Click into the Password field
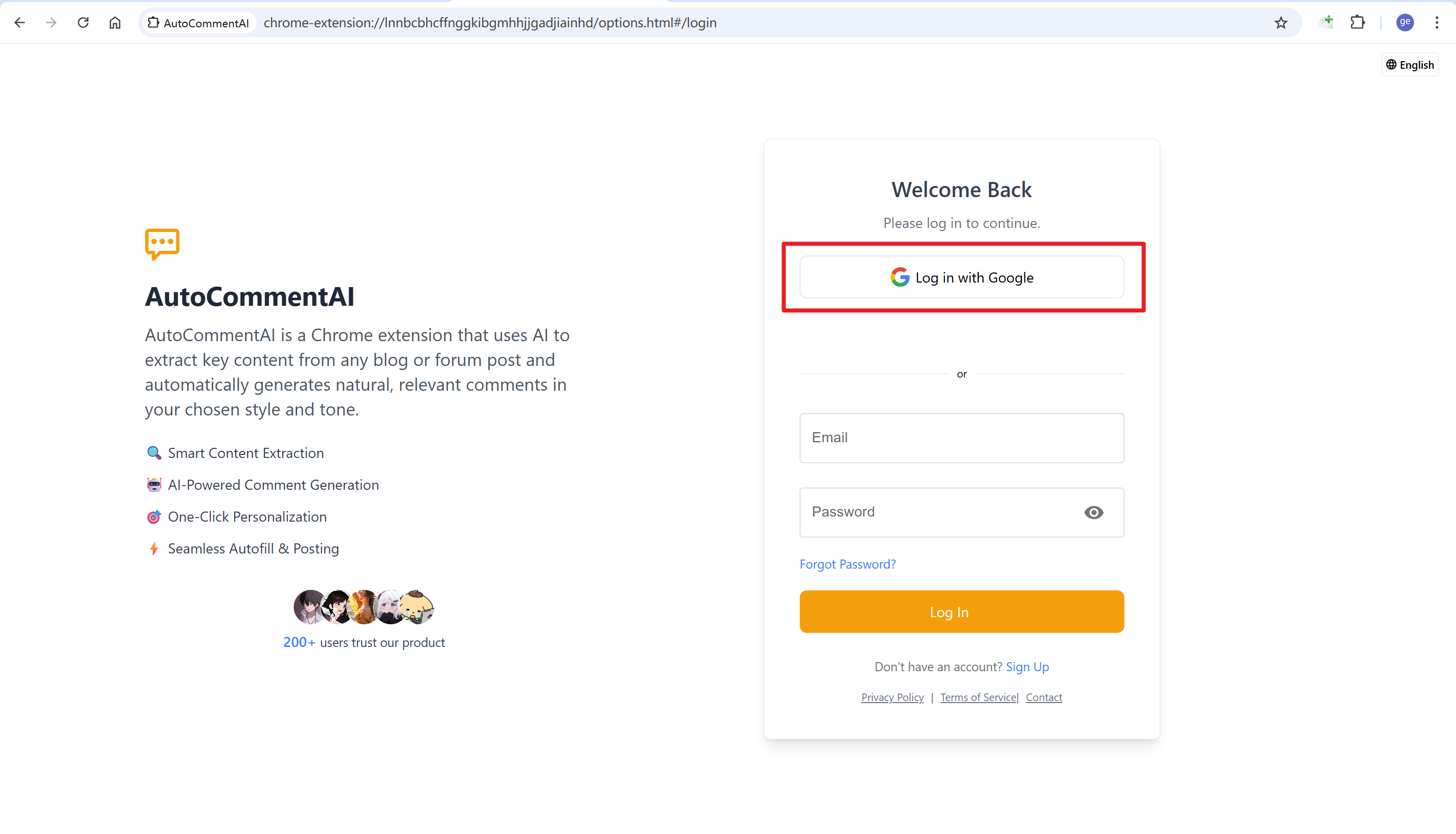The image size is (1456, 834). (x=939, y=512)
